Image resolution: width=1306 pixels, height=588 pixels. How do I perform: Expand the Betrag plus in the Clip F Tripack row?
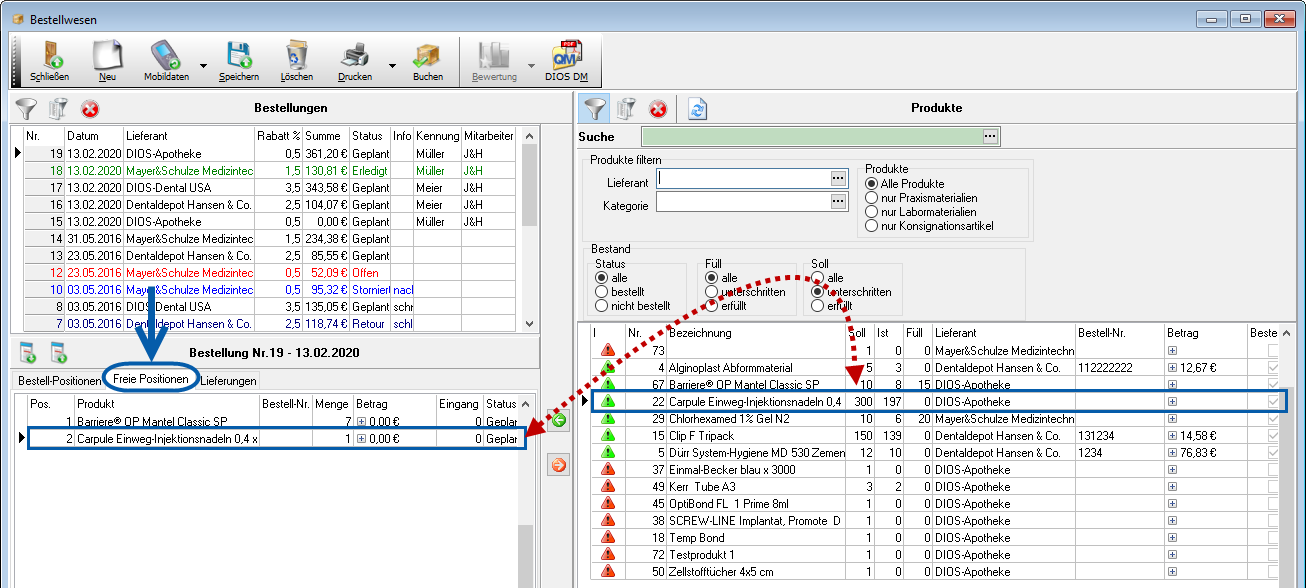coord(1172,436)
